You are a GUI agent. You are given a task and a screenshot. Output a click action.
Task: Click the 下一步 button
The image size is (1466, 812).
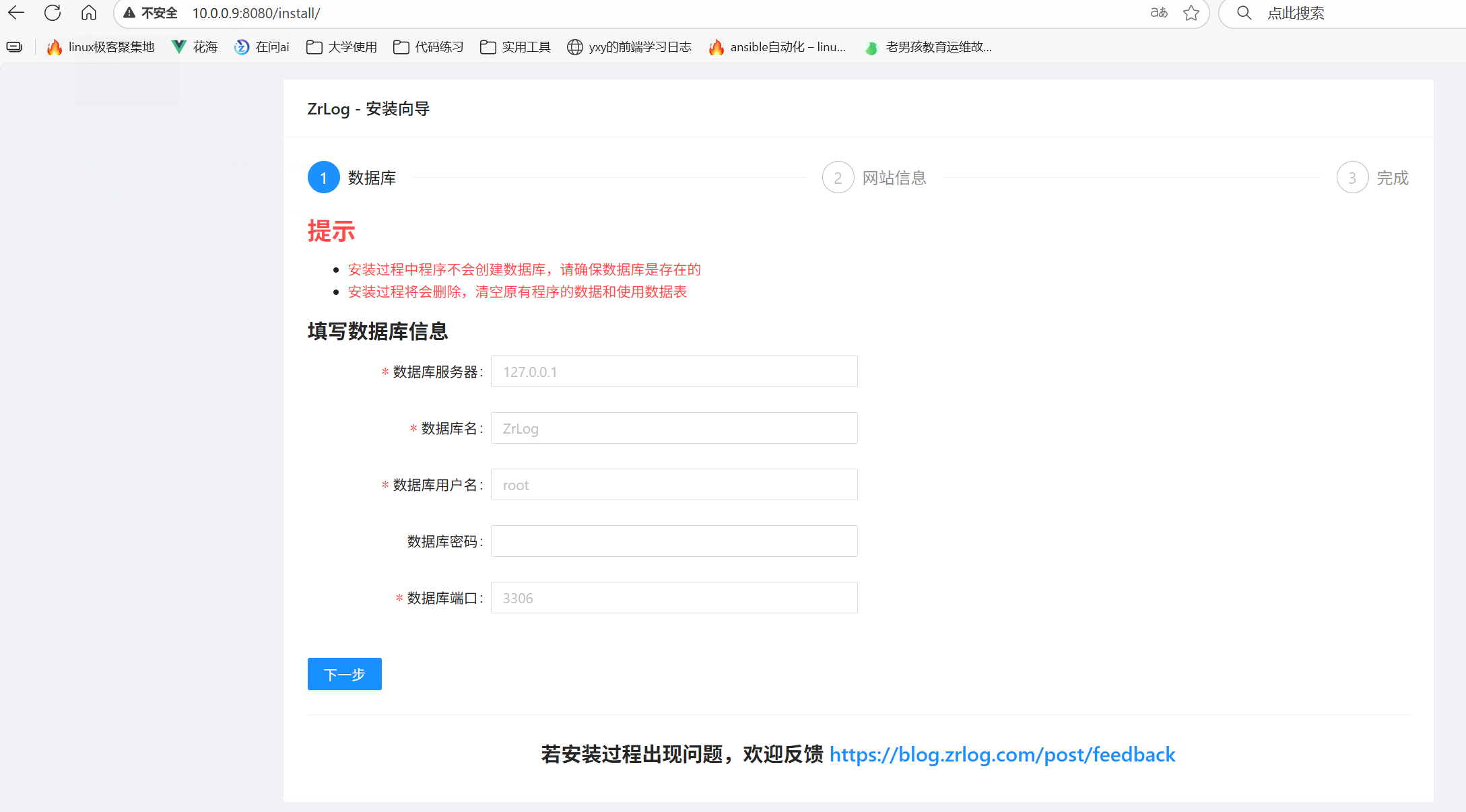(x=345, y=674)
